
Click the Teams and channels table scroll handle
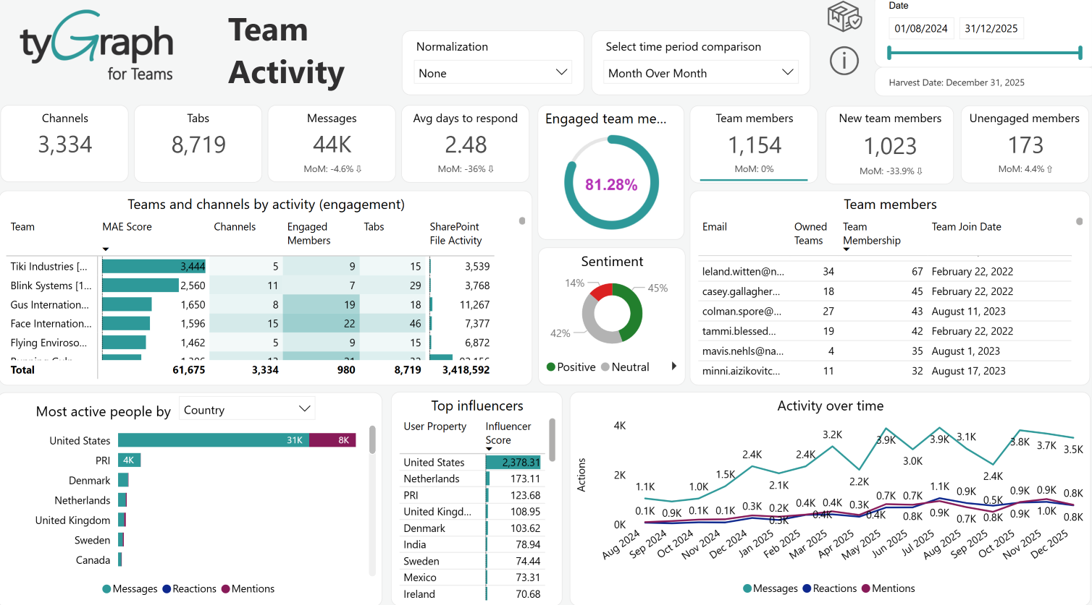pyautogui.click(x=522, y=221)
